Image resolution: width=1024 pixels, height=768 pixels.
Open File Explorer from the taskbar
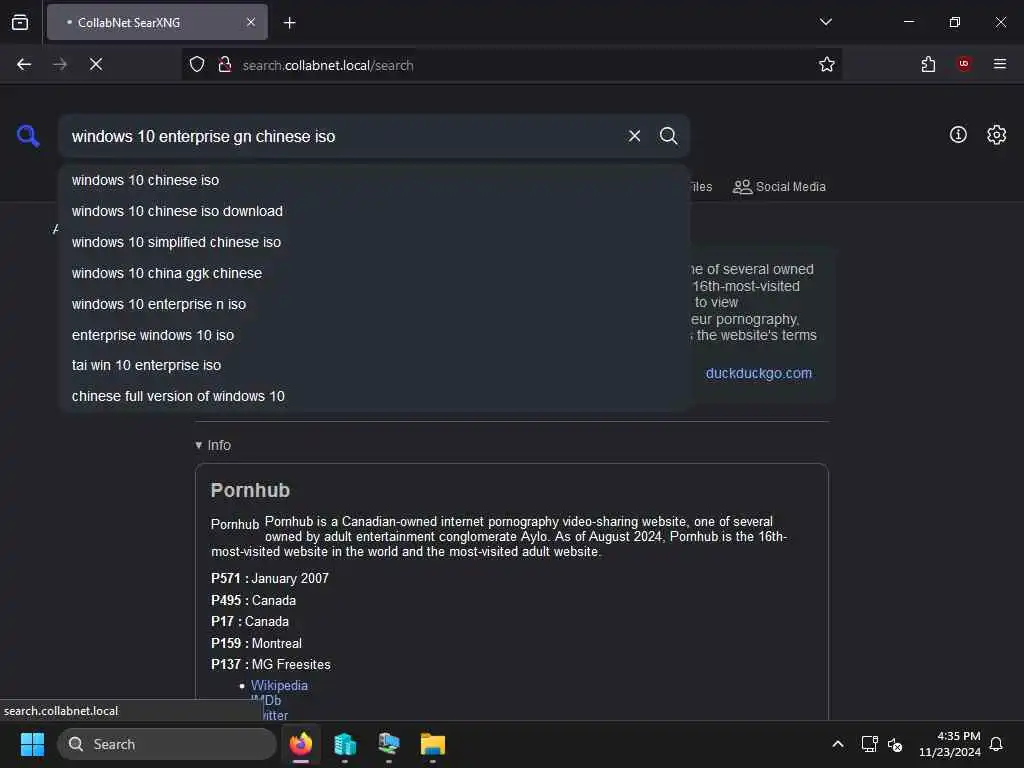[432, 744]
